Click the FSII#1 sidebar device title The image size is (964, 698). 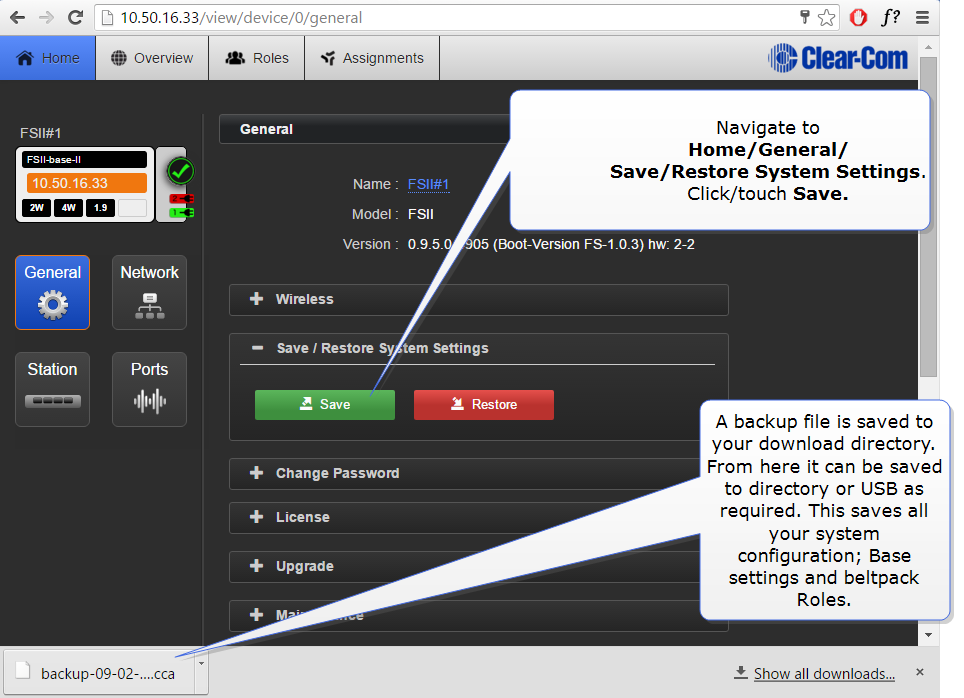41,133
